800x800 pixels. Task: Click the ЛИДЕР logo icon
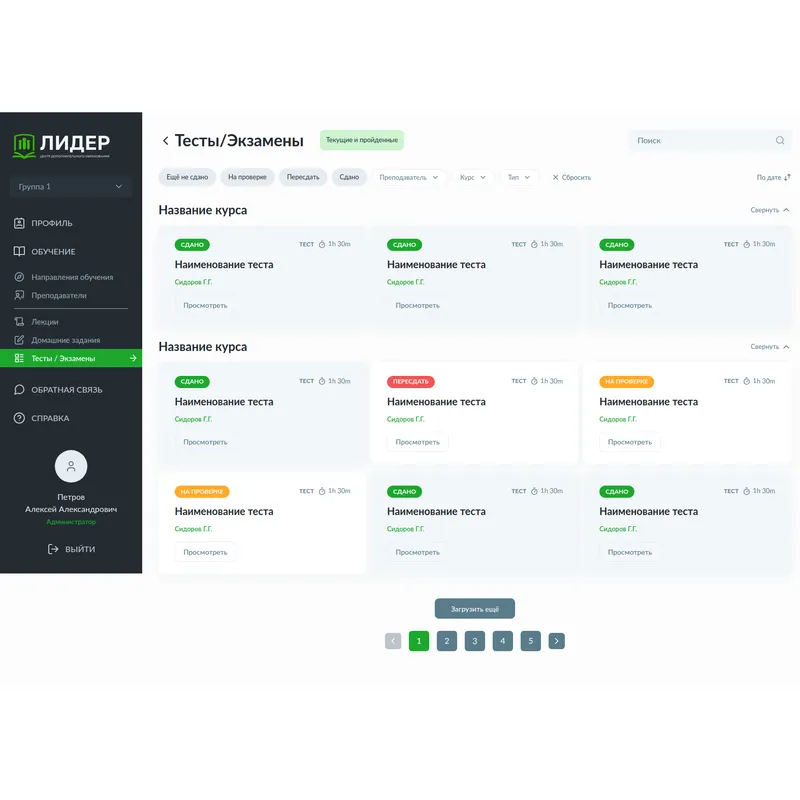(x=24, y=145)
